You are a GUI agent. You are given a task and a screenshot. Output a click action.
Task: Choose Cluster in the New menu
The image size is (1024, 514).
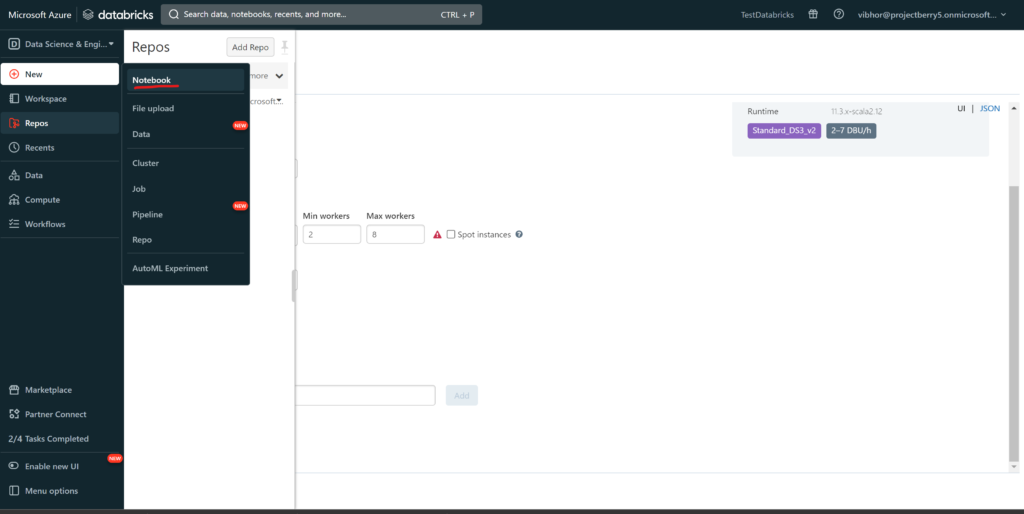pos(185,163)
